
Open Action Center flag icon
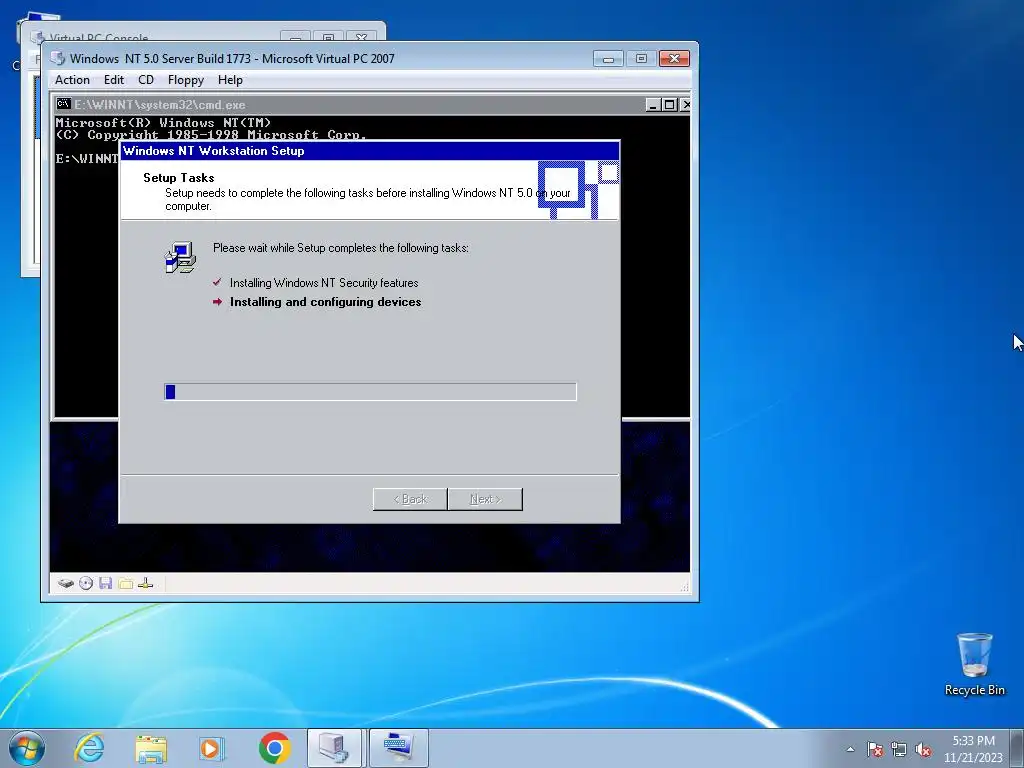[x=875, y=749]
